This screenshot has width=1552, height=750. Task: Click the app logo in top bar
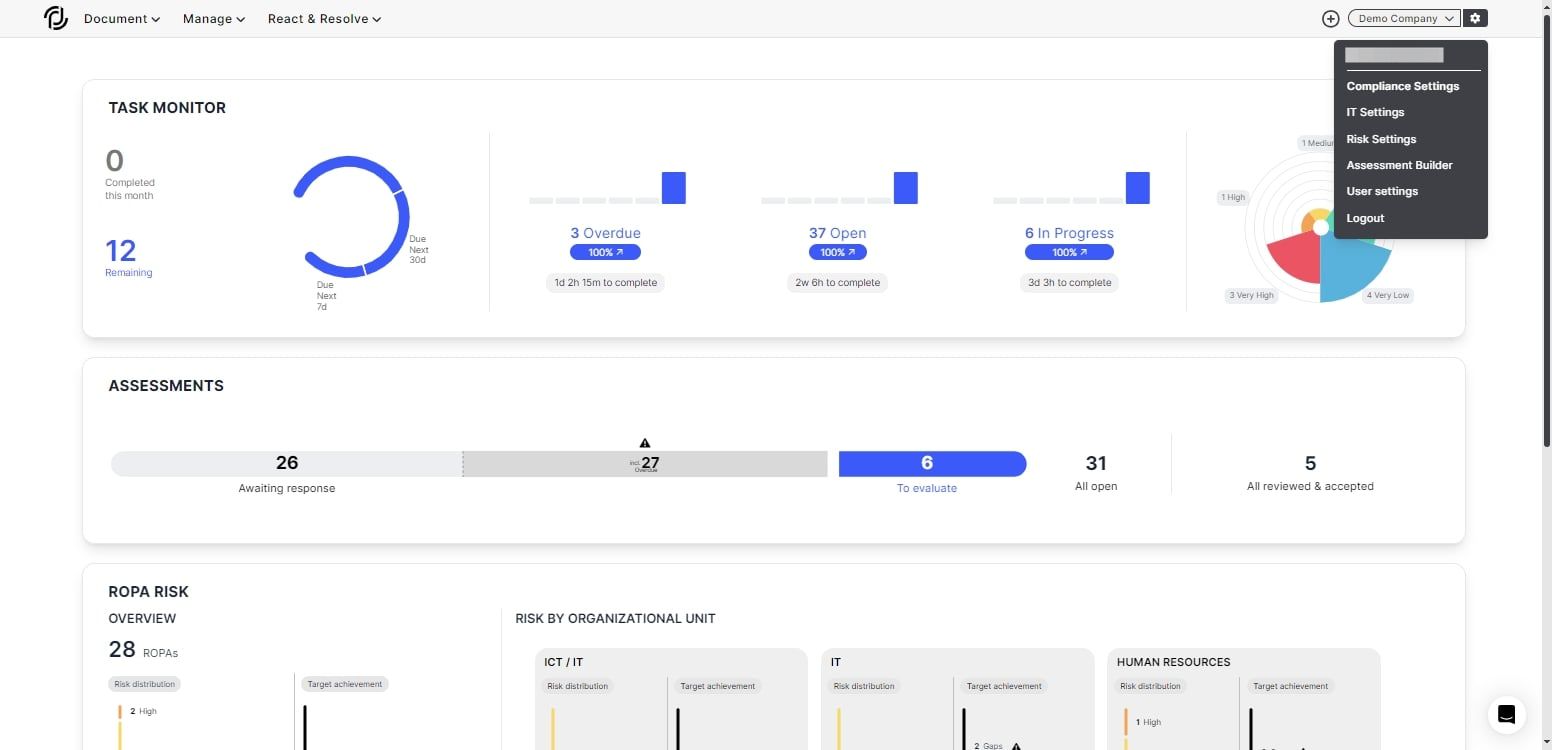[56, 18]
